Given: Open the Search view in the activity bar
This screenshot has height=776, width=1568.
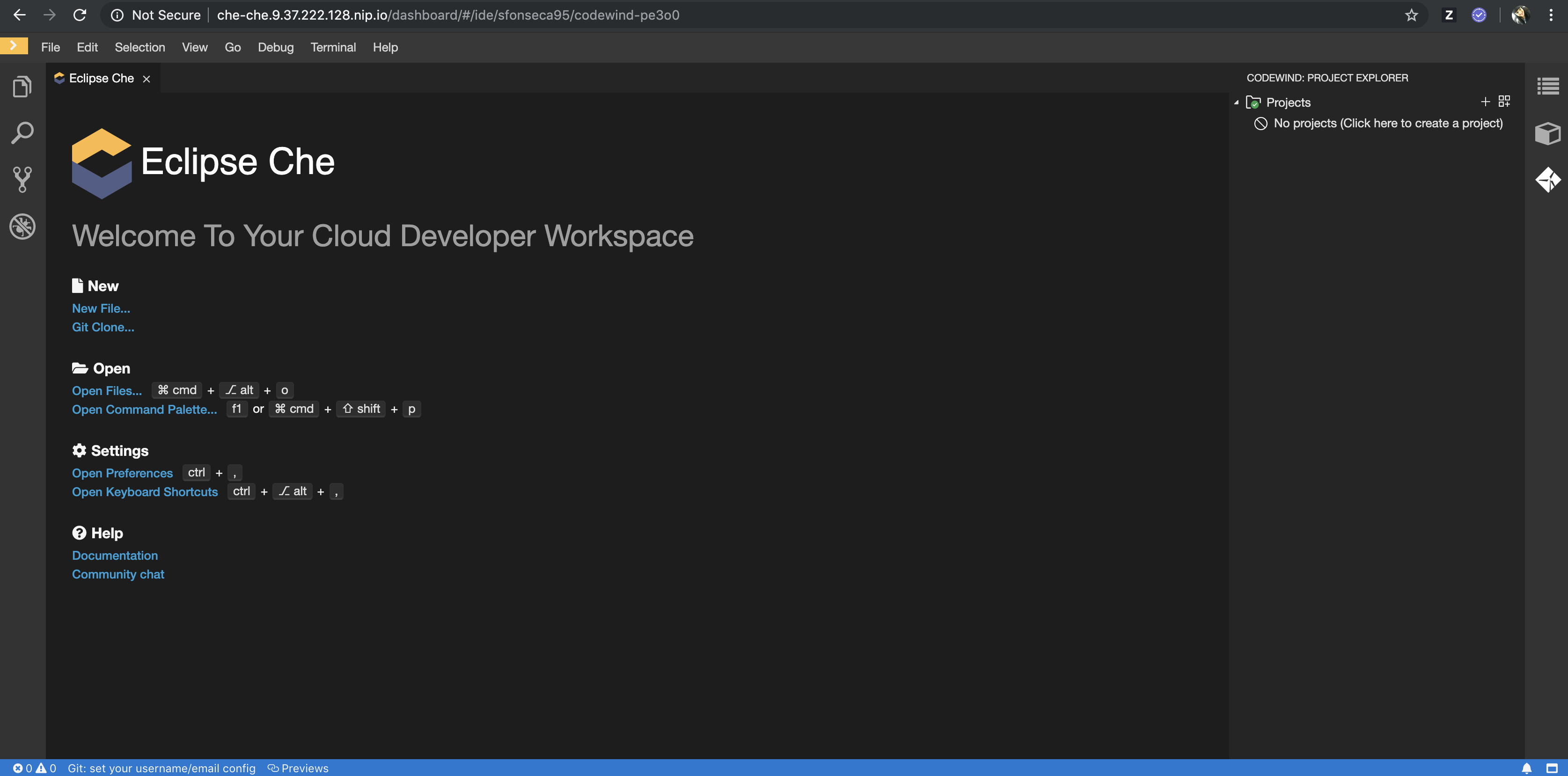Looking at the screenshot, I should [22, 132].
